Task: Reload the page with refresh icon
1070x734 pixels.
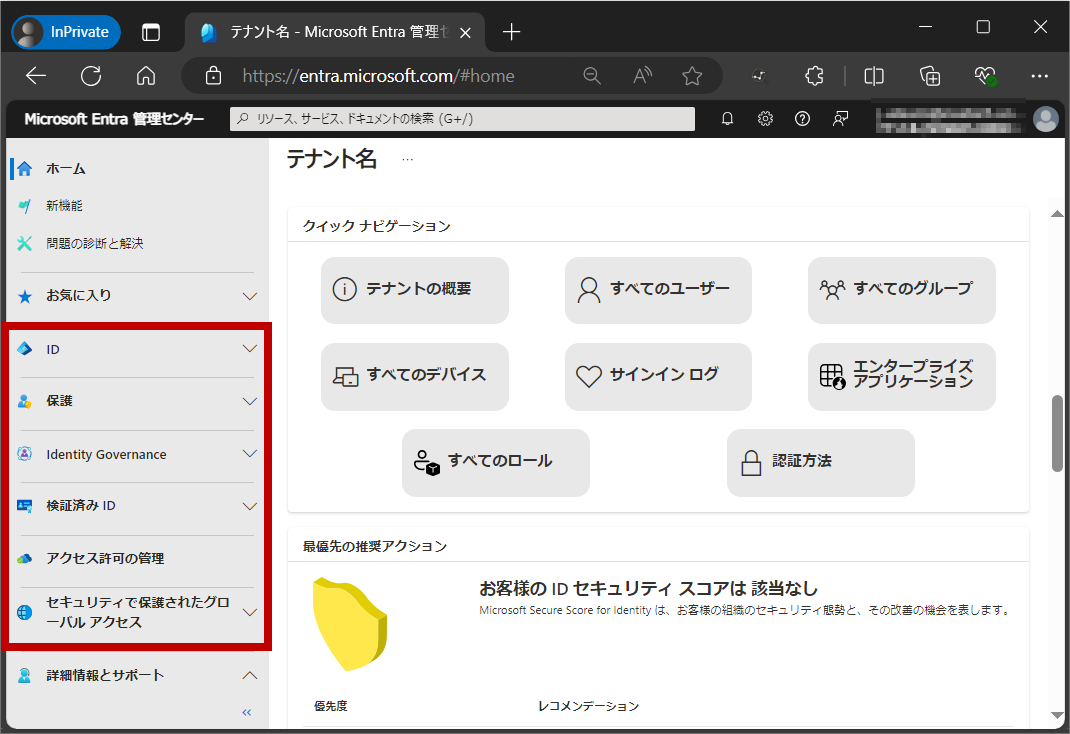Action: click(x=91, y=76)
